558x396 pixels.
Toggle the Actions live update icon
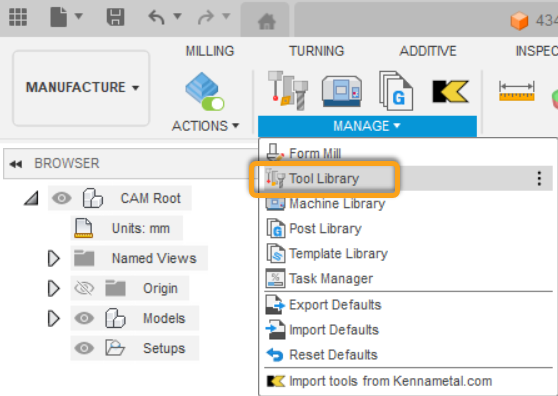(205, 91)
